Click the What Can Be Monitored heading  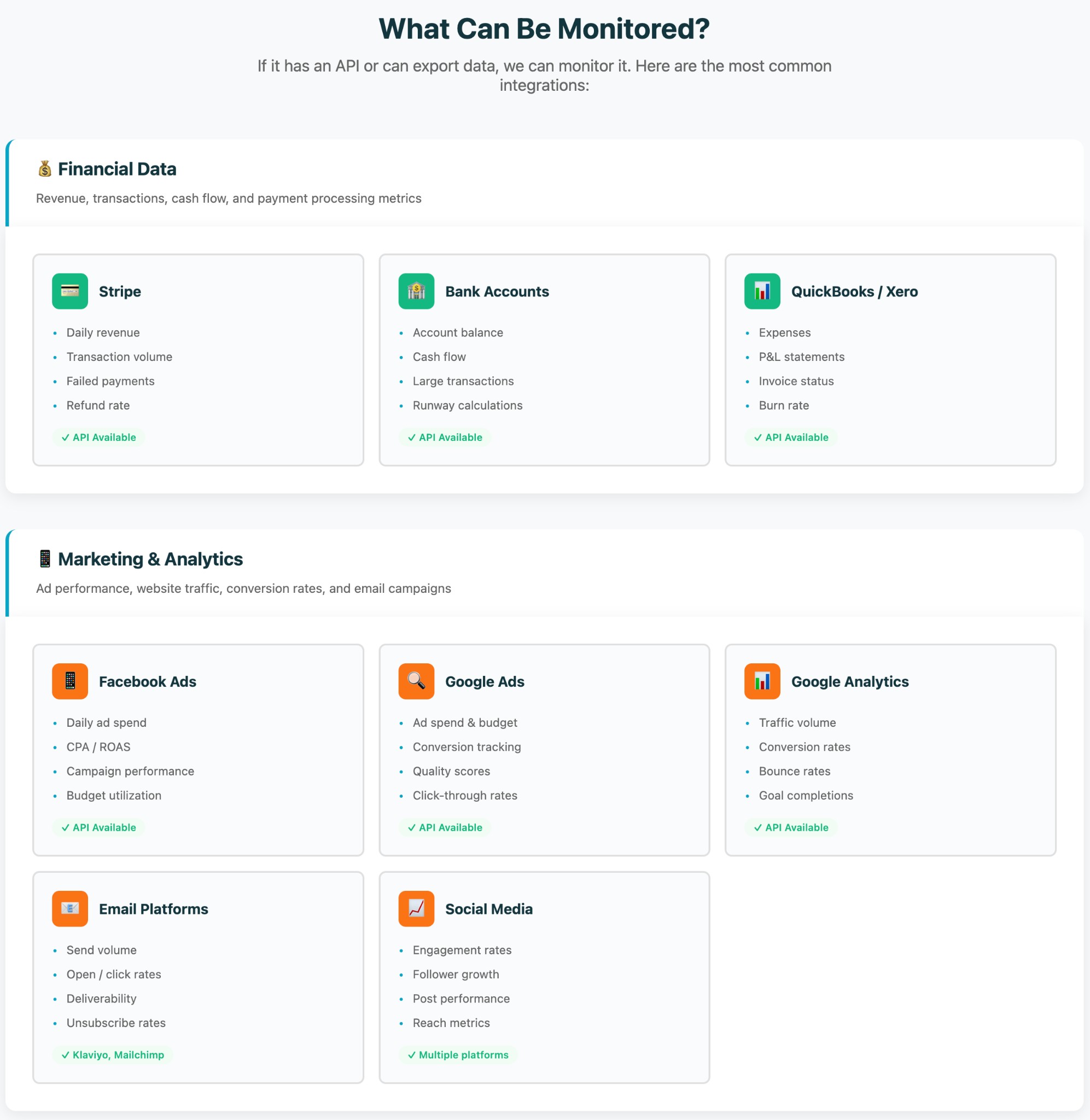(544, 27)
